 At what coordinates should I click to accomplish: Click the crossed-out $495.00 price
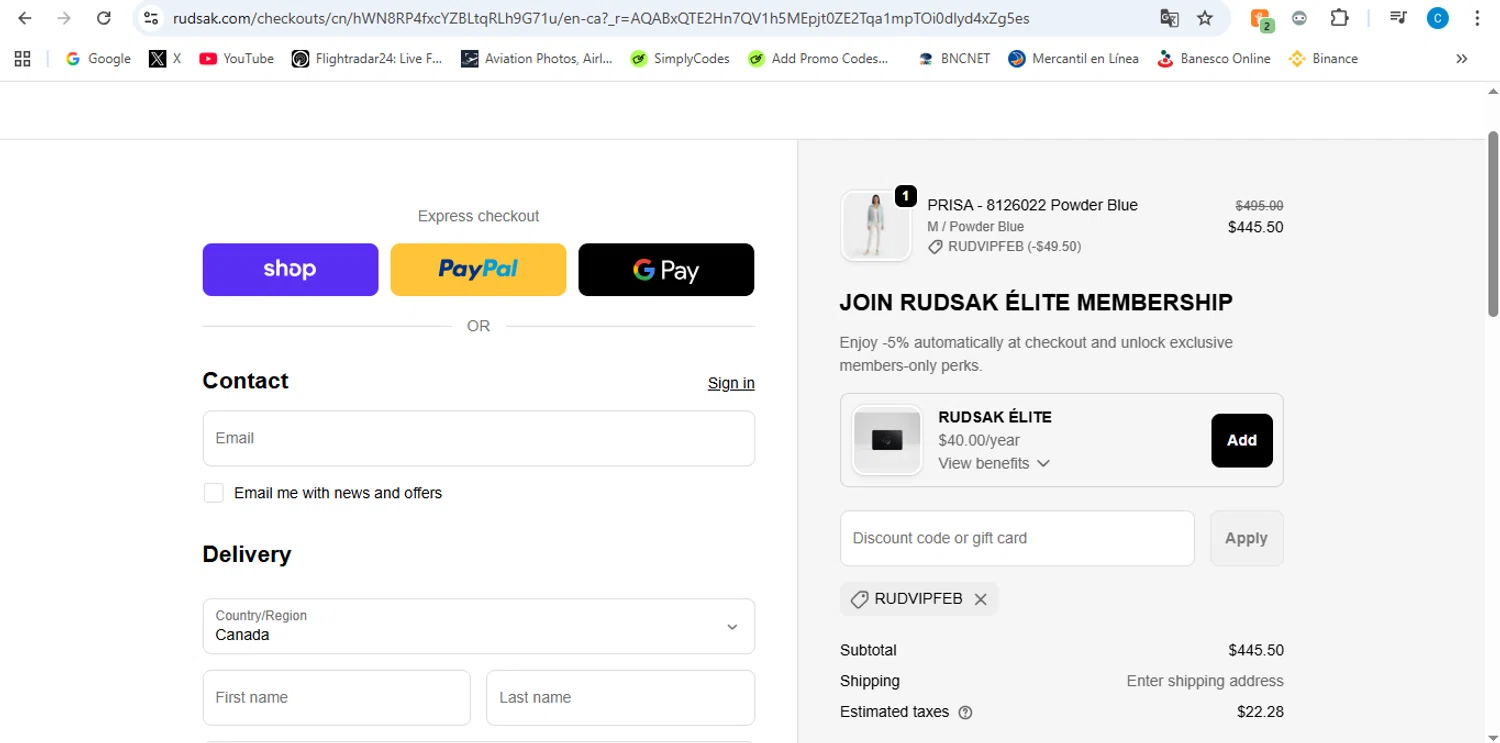click(1260, 205)
